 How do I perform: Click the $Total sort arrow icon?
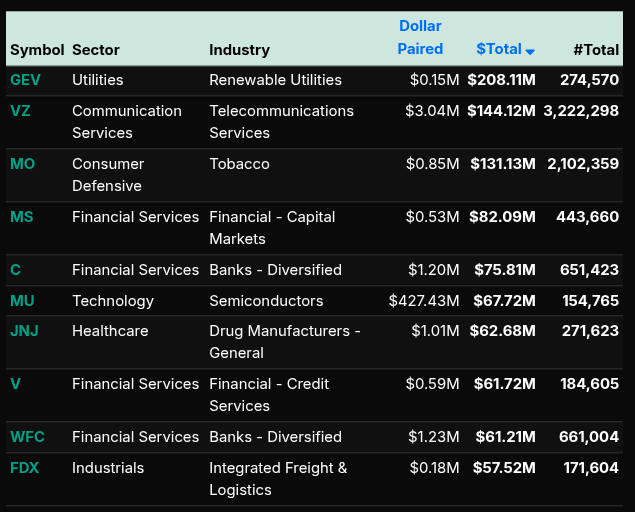pyautogui.click(x=531, y=51)
